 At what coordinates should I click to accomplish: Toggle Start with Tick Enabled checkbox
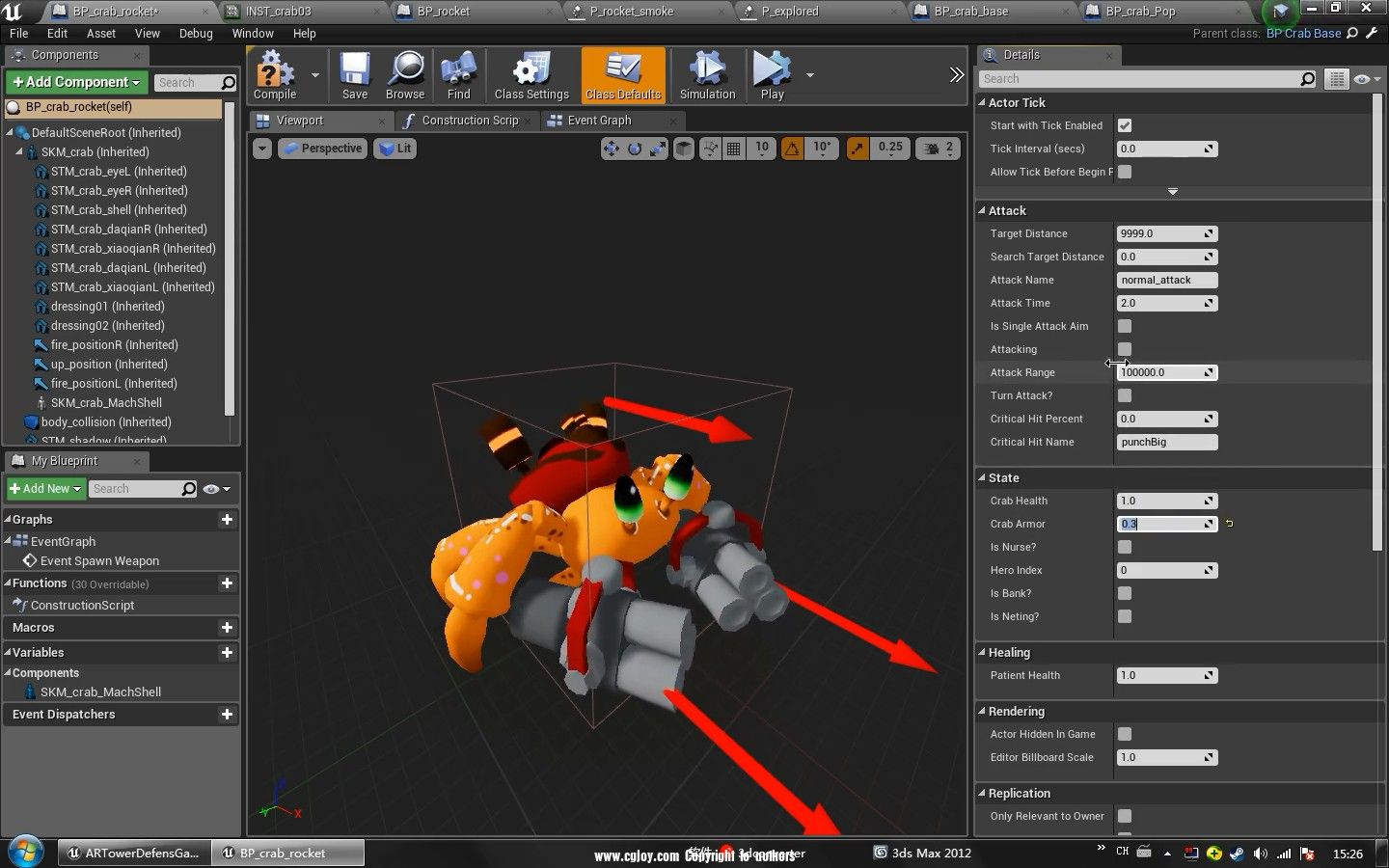(1125, 125)
